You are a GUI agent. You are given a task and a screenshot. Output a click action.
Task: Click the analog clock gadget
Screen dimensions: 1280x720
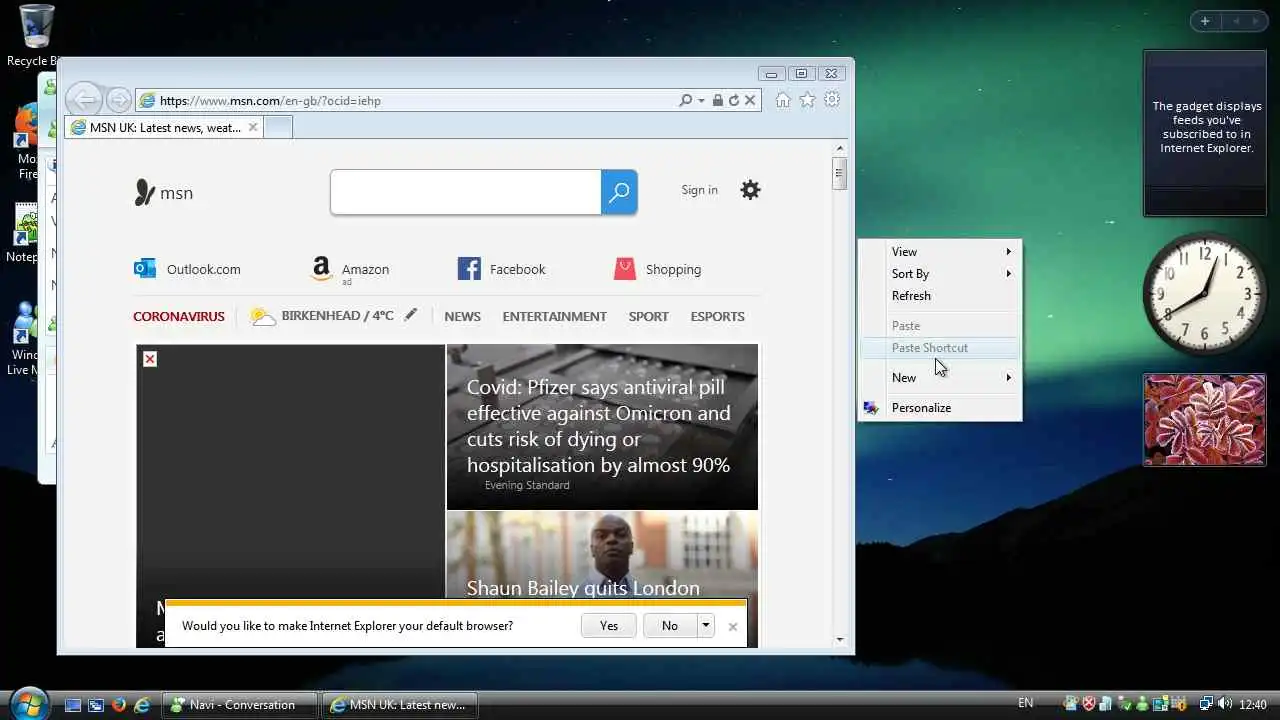point(1205,294)
